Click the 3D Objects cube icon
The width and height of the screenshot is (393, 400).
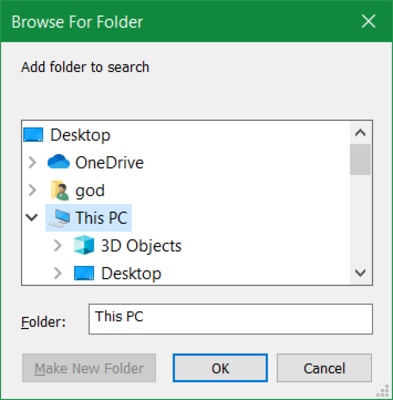click(84, 245)
